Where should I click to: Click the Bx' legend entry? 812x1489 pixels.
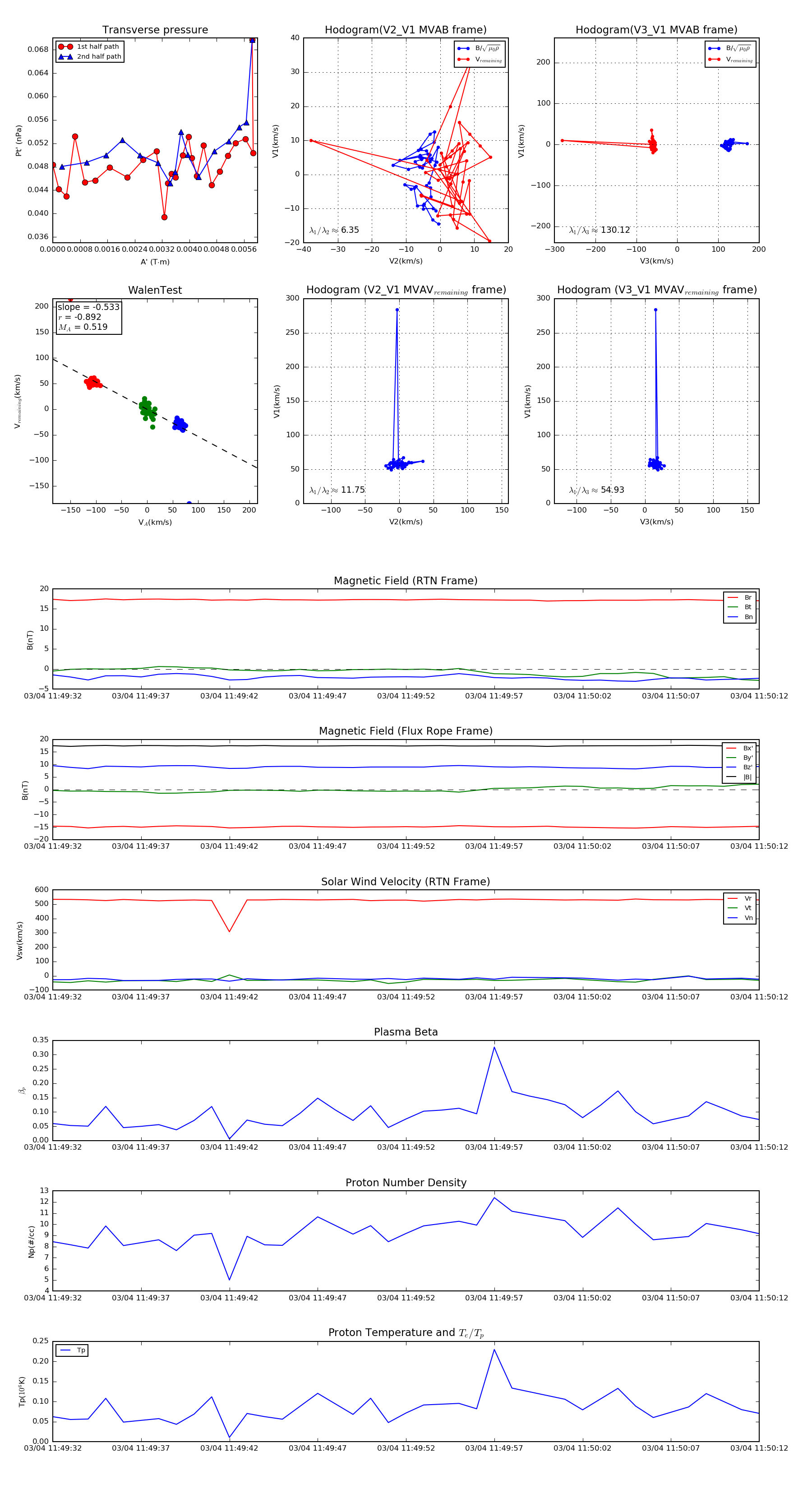[739, 749]
